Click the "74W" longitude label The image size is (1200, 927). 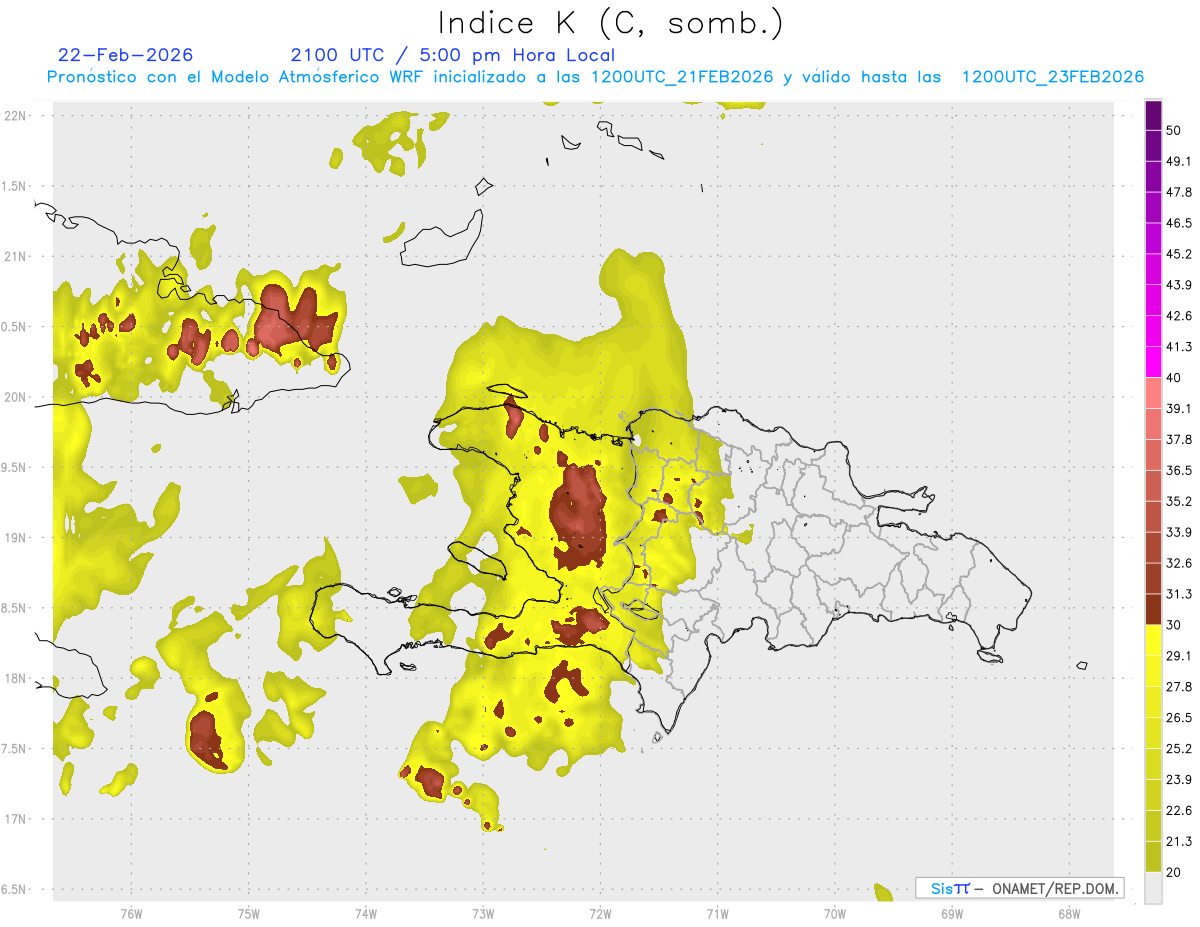366,914
